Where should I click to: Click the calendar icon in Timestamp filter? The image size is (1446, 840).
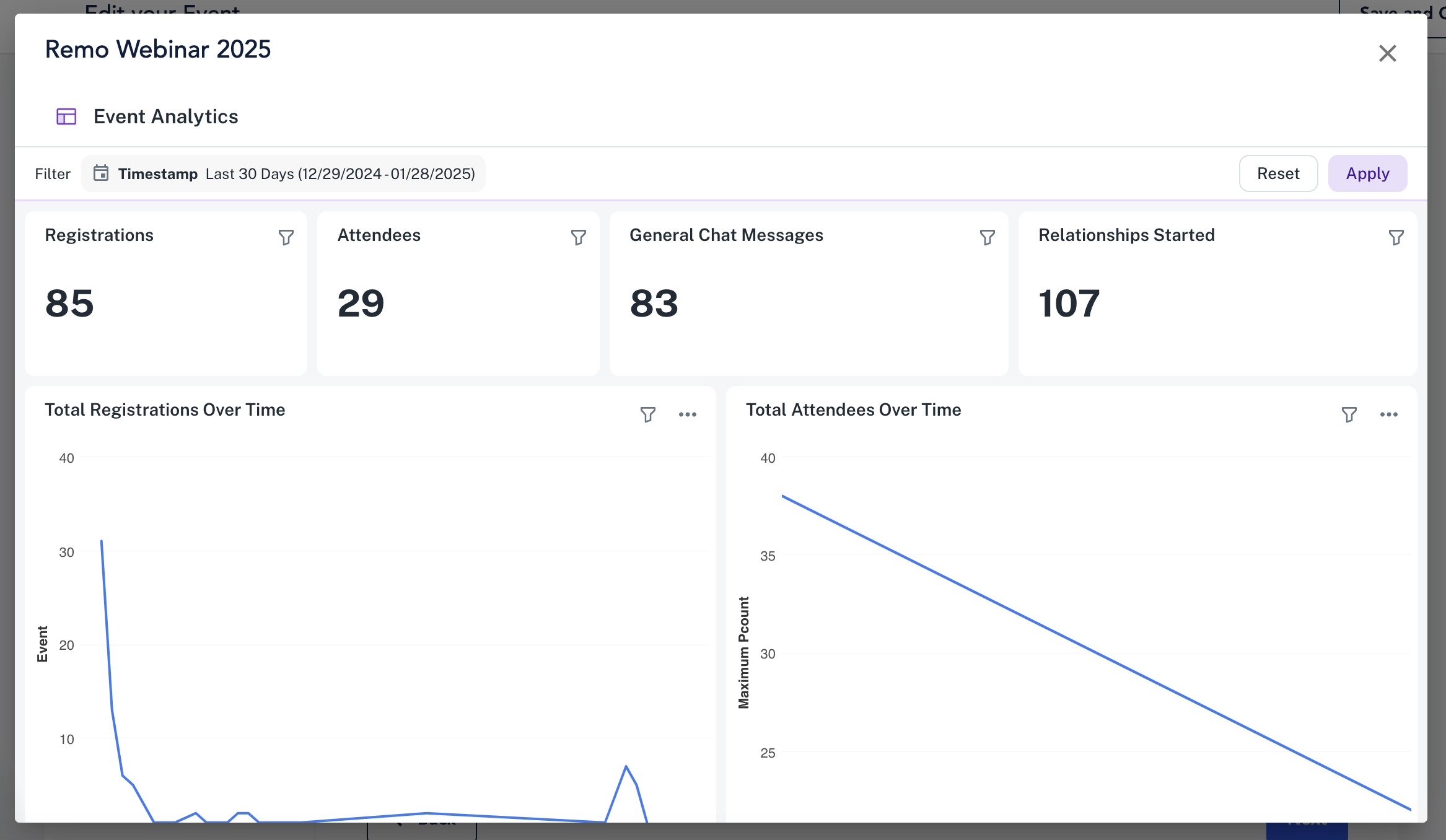(101, 173)
